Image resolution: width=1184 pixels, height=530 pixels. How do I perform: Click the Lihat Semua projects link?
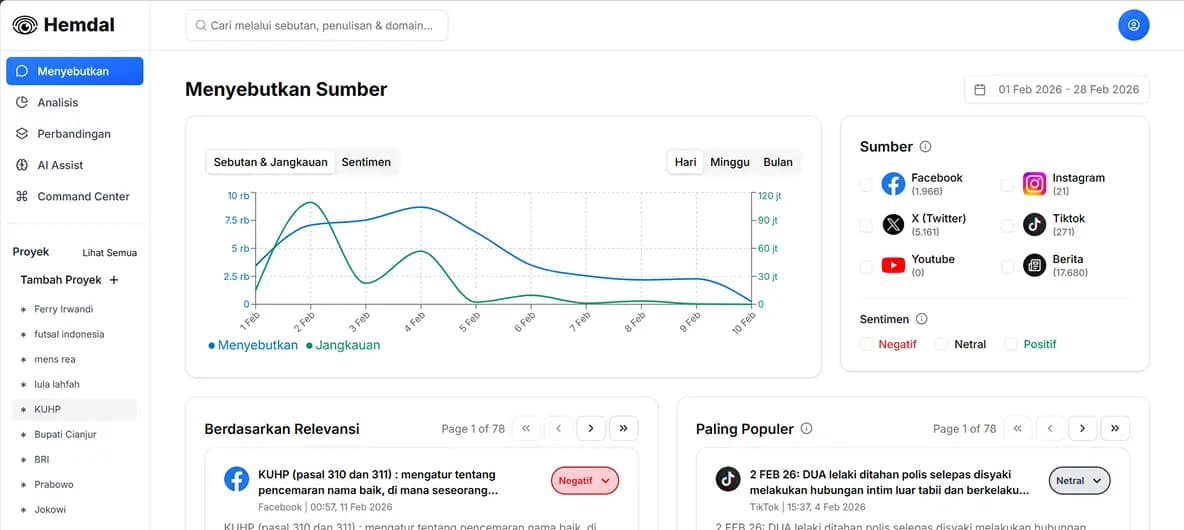[109, 253]
